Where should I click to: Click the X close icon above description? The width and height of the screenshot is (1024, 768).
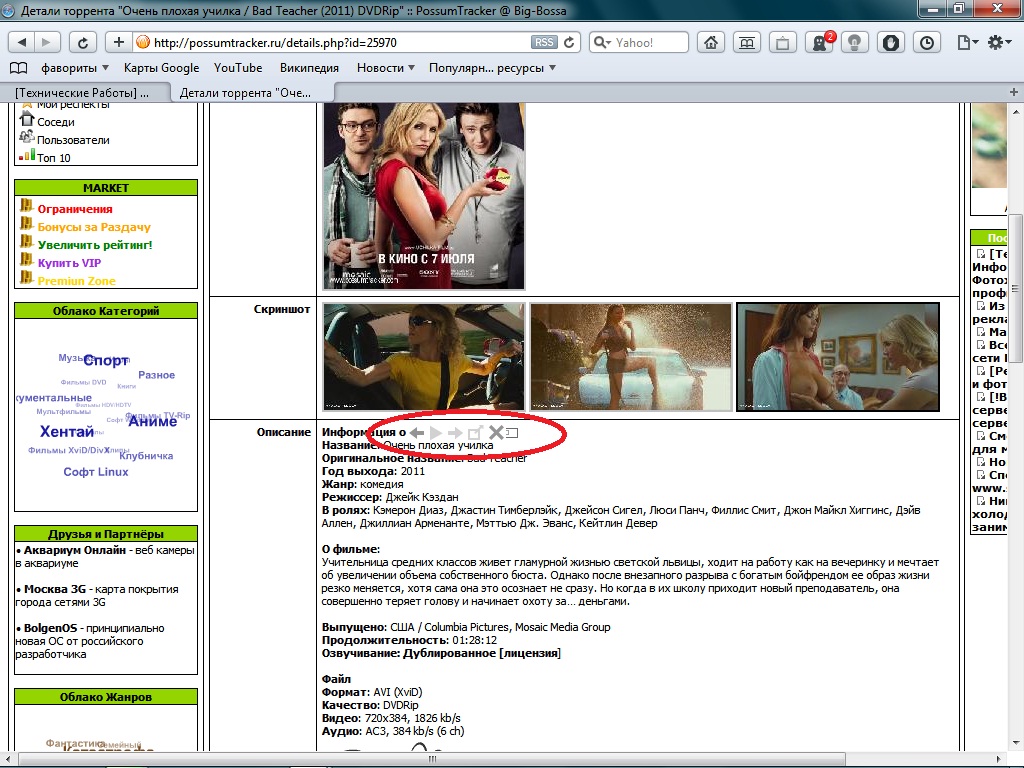(x=496, y=432)
